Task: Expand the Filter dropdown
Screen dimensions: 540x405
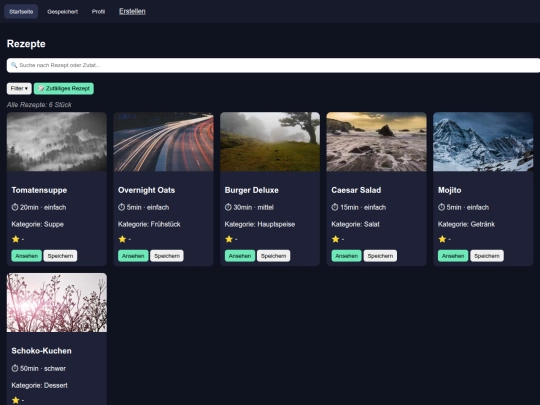Action: point(19,89)
